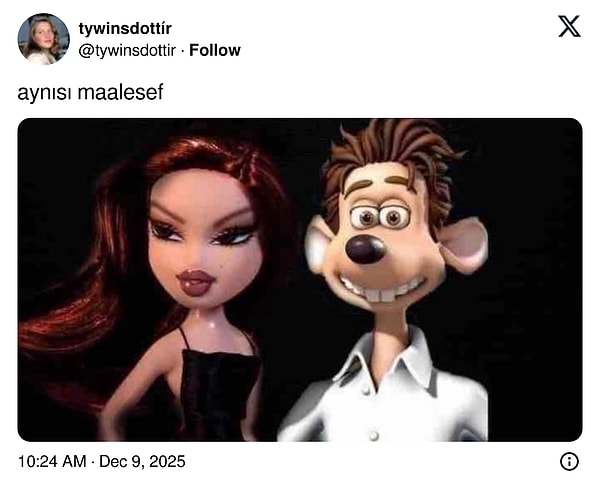
Task: Click the word "aynısı" in the tweet
Action: coord(44,93)
